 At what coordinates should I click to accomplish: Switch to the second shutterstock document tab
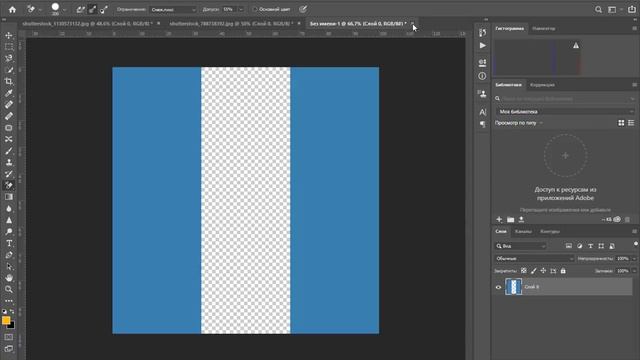coord(231,24)
